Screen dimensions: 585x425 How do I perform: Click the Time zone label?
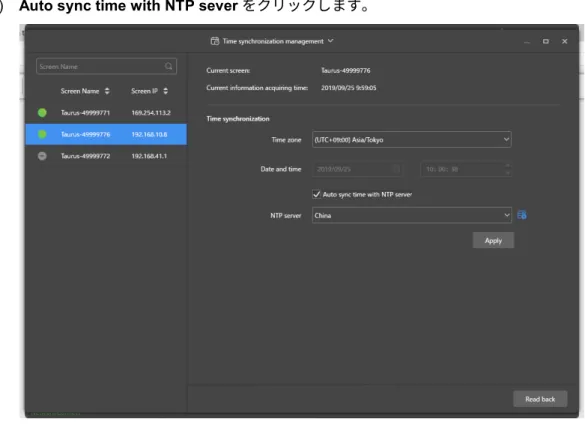[286, 140]
